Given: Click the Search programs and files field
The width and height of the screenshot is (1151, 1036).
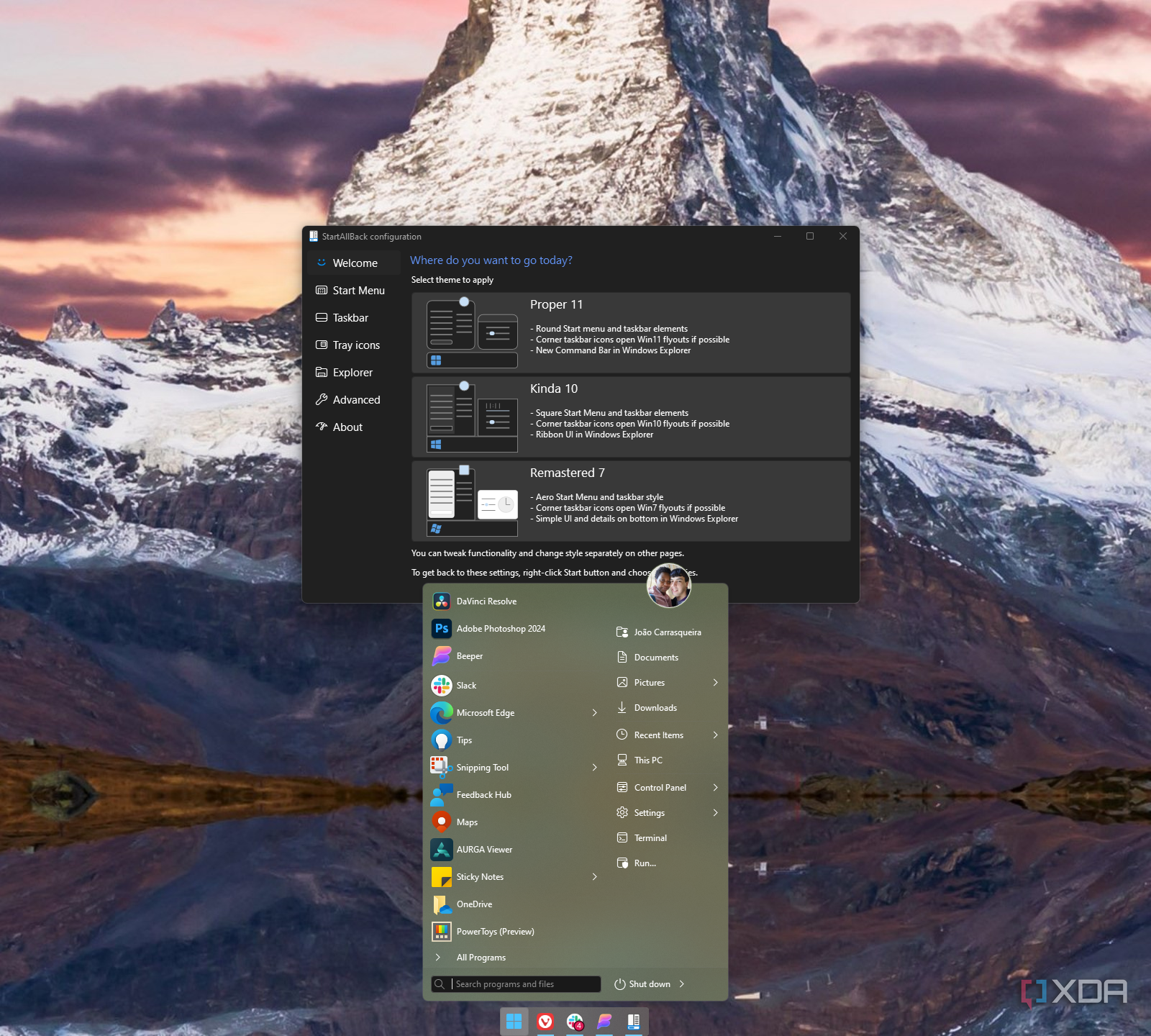Looking at the screenshot, I should point(525,984).
